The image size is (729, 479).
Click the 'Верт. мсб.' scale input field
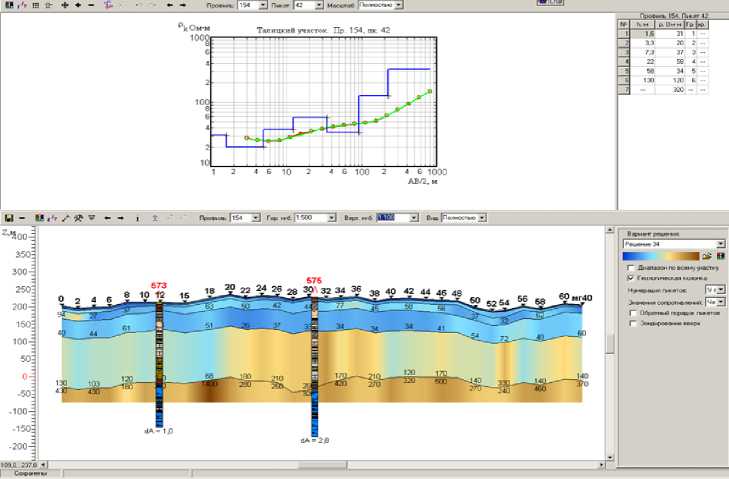384,217
